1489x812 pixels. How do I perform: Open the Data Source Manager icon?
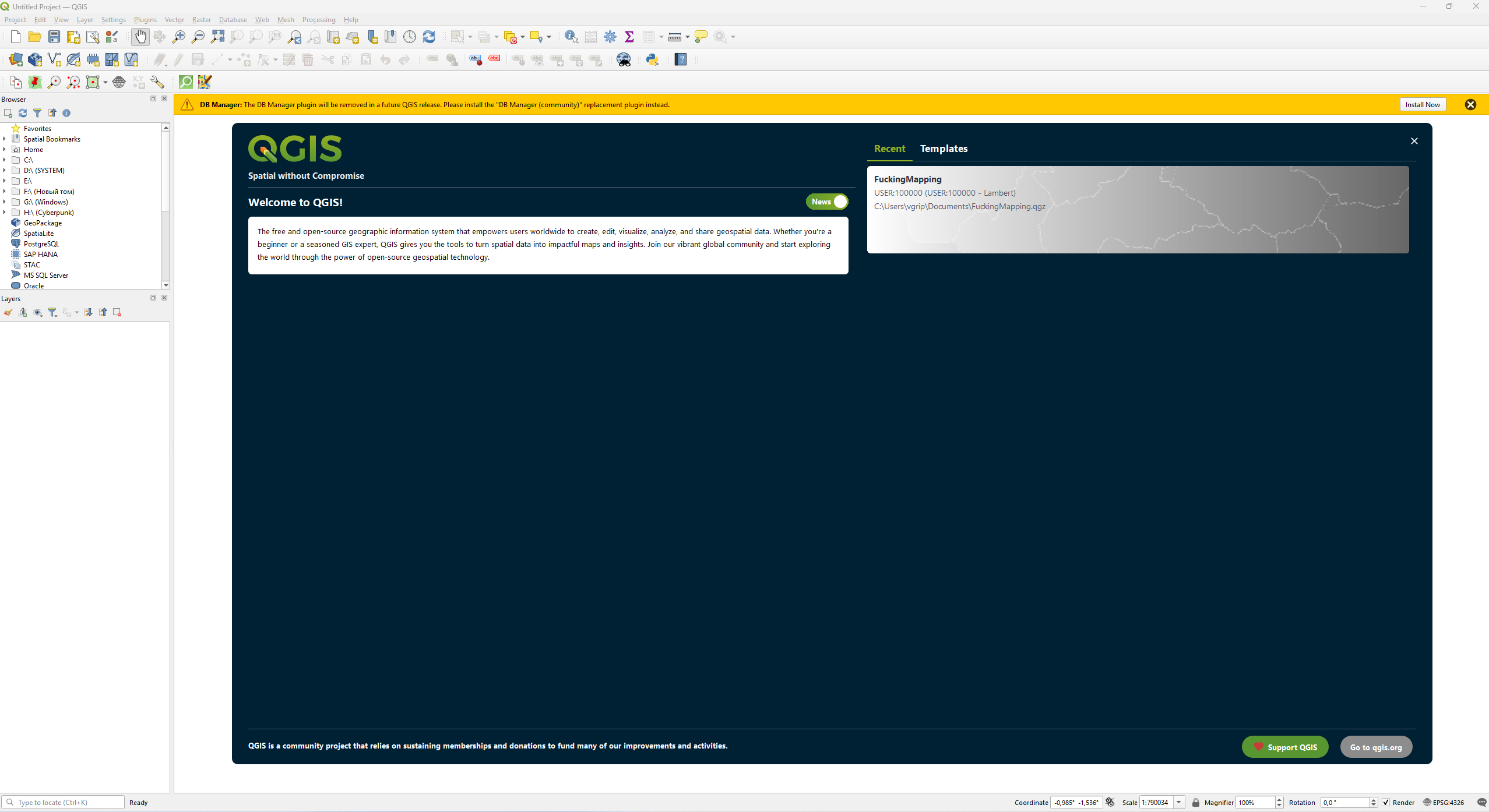16,59
